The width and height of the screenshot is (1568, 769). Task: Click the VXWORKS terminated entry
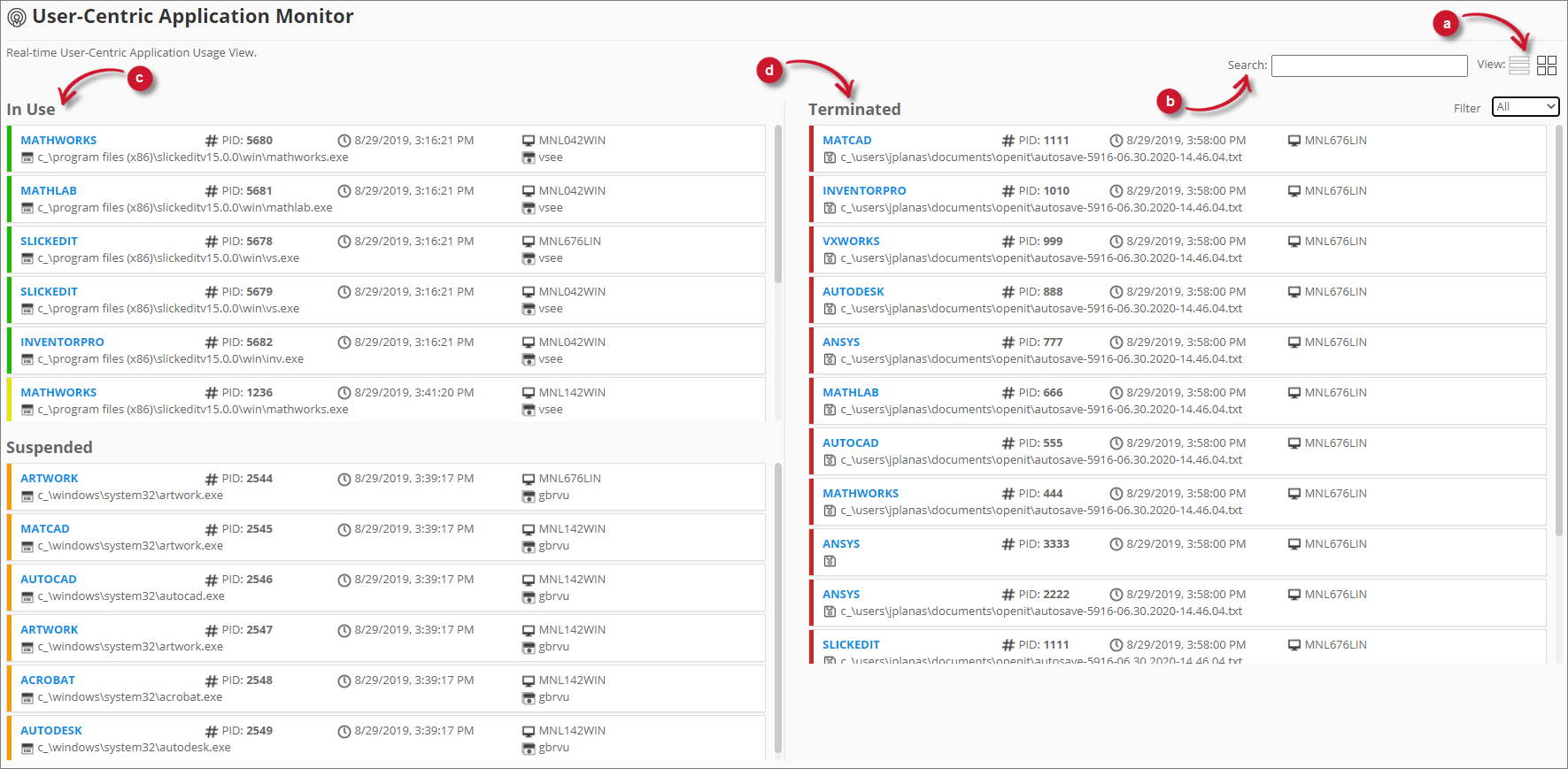pyautogui.click(x=851, y=241)
